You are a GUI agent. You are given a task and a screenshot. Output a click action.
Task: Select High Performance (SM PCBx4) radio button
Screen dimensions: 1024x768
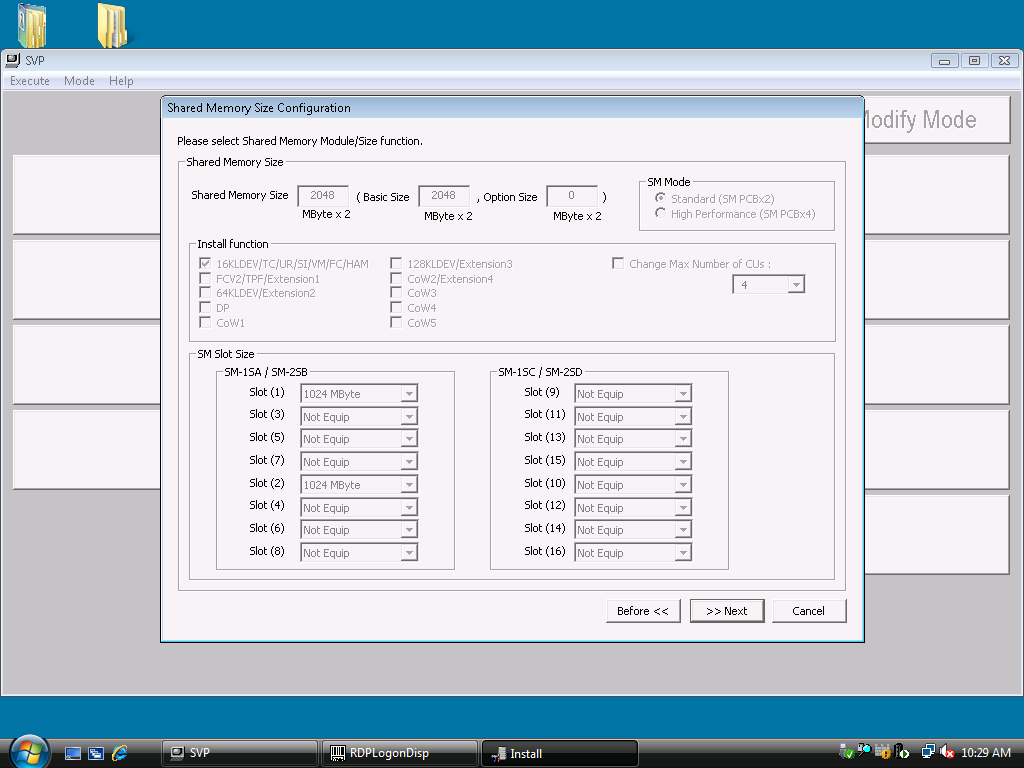click(x=660, y=214)
